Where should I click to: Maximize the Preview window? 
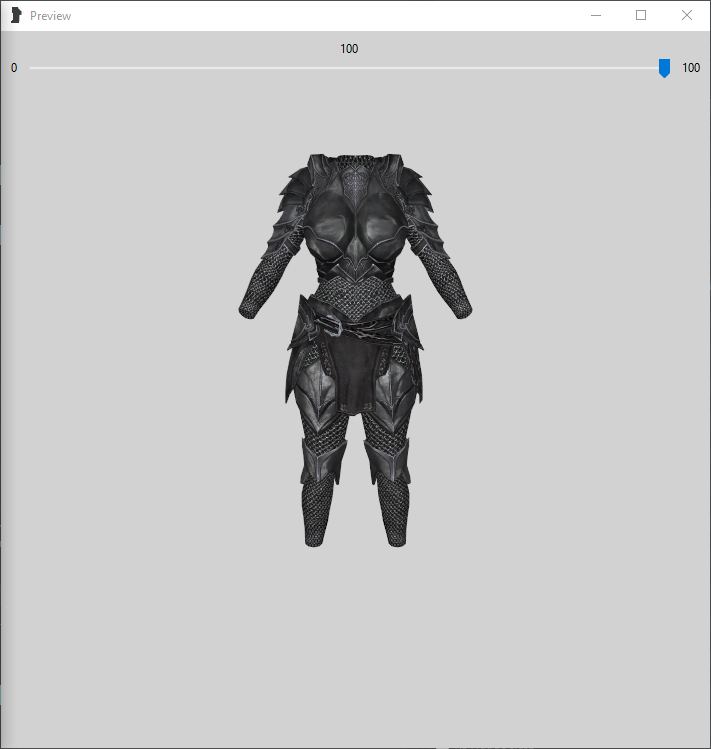(x=641, y=15)
